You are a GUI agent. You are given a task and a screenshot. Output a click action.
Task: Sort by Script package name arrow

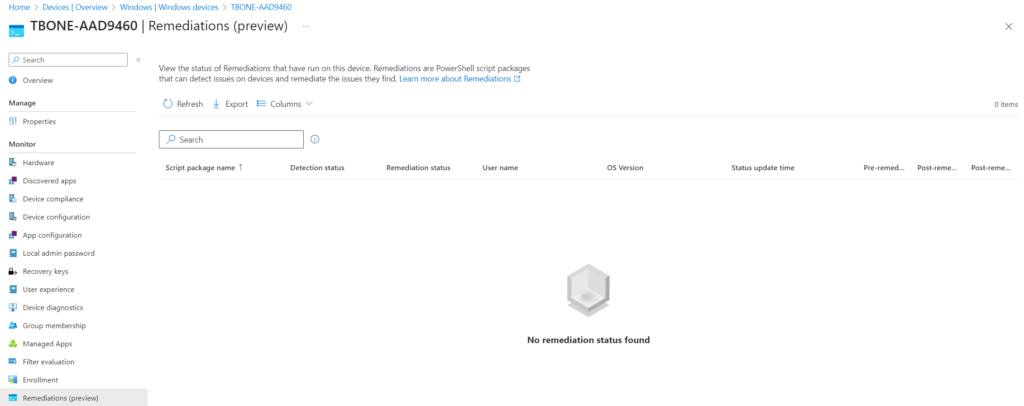pos(240,167)
